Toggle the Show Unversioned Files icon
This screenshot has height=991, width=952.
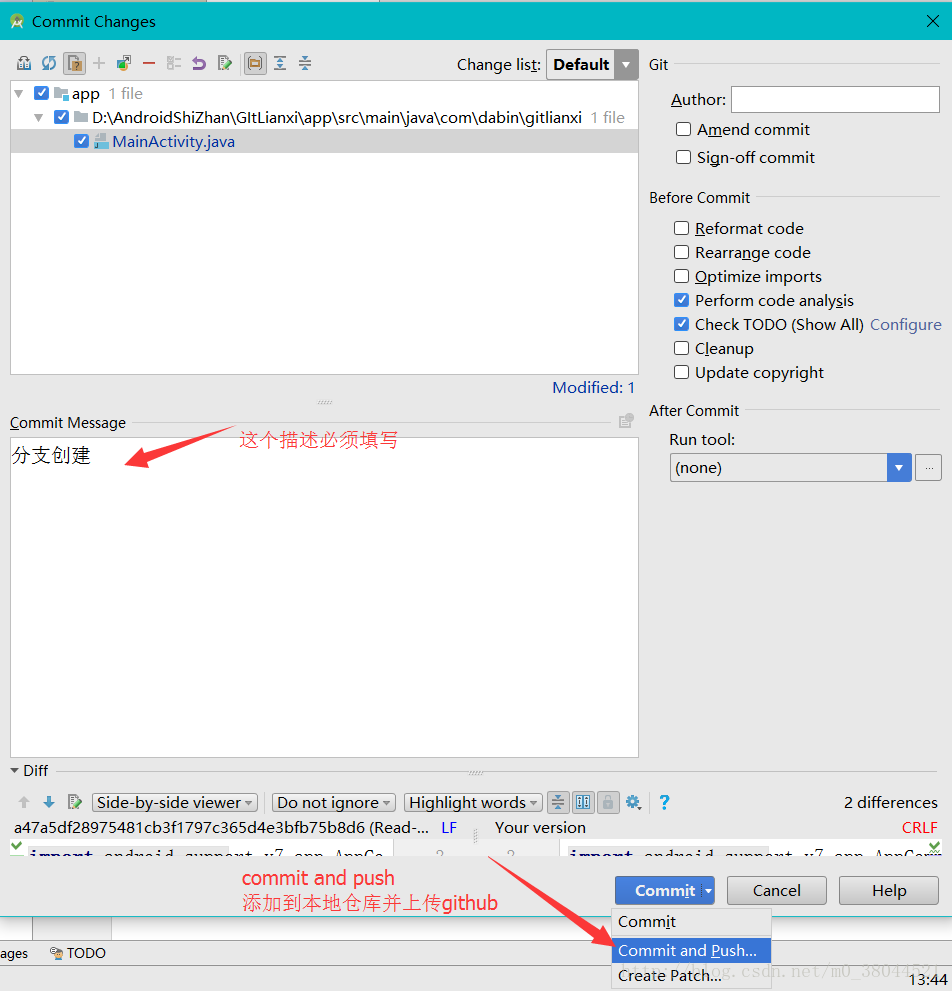(x=75, y=63)
